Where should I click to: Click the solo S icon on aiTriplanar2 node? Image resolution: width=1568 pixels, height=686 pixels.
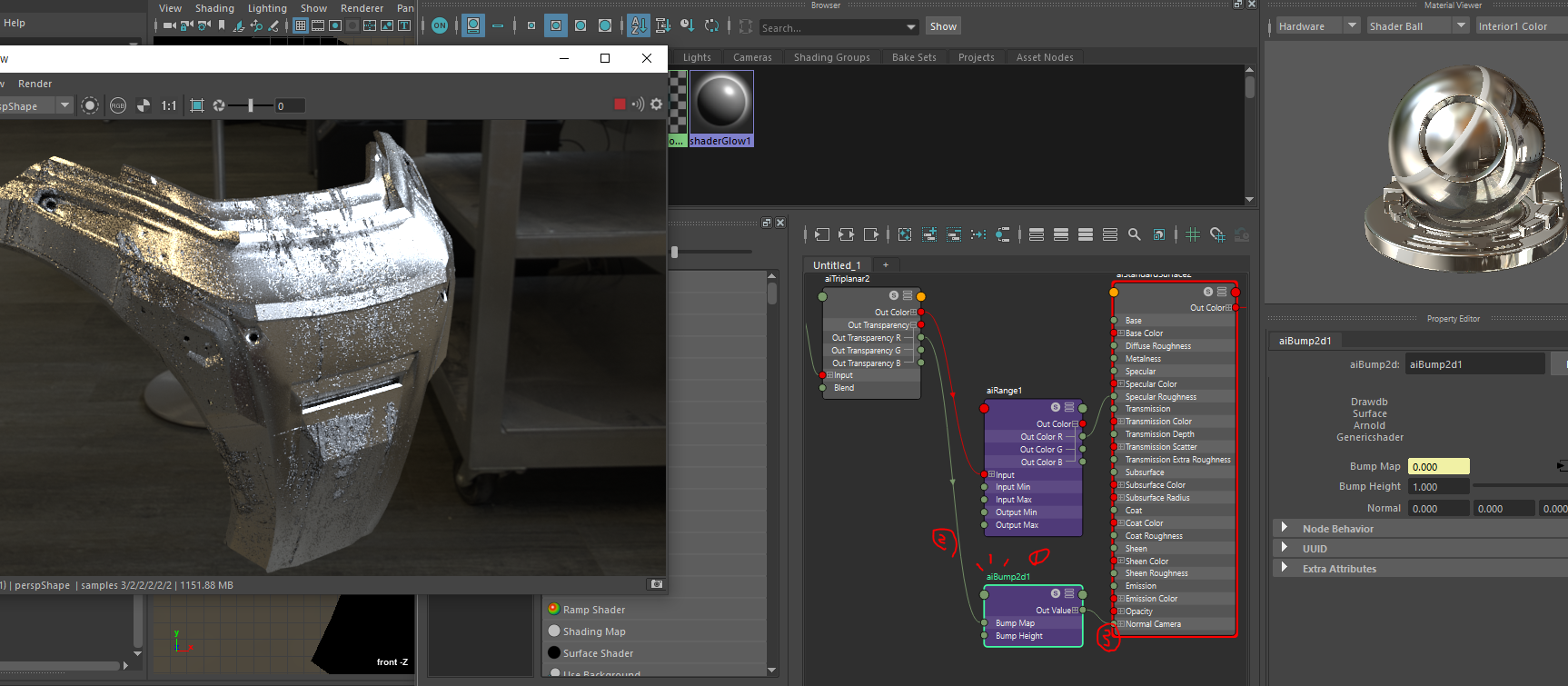pyautogui.click(x=894, y=295)
